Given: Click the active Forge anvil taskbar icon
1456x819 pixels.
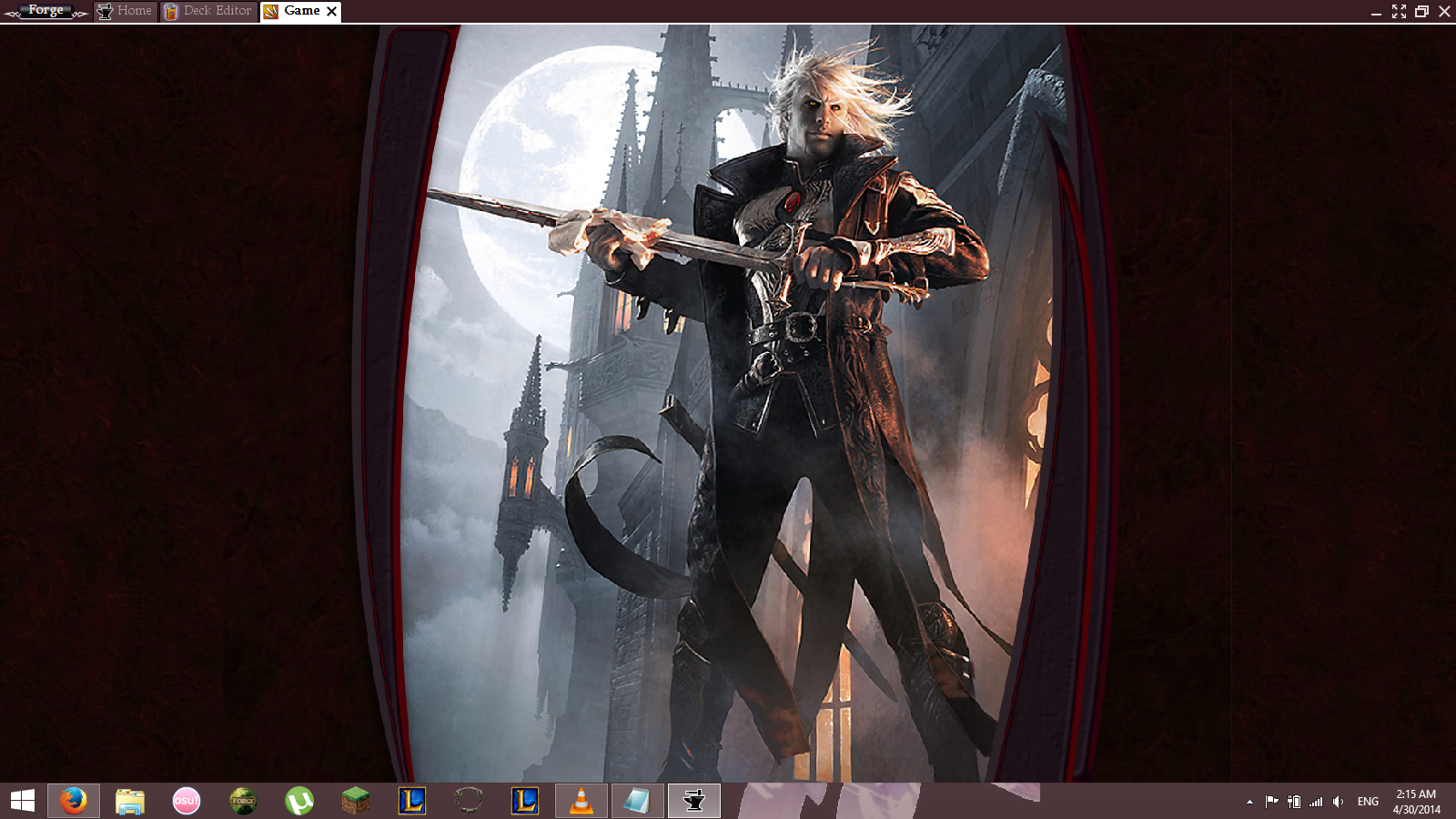Looking at the screenshot, I should tap(694, 801).
